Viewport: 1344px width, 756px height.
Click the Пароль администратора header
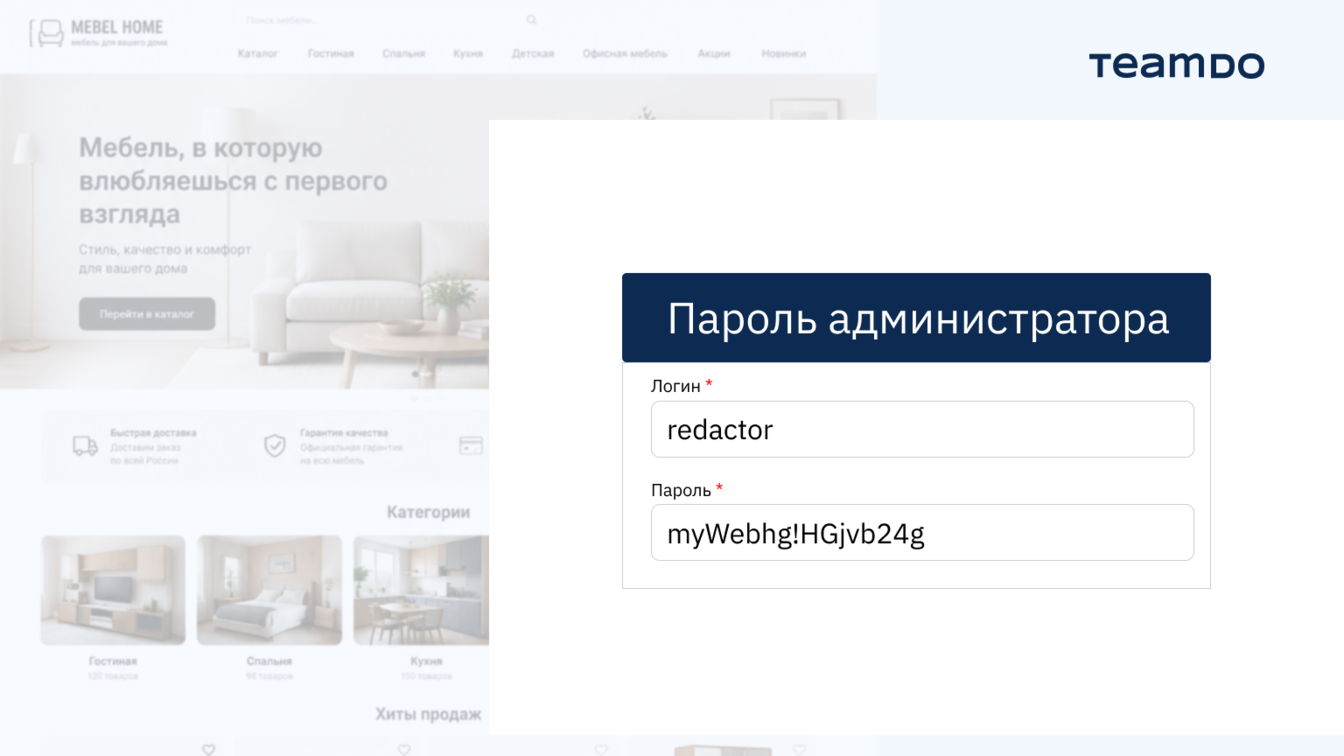pos(916,318)
